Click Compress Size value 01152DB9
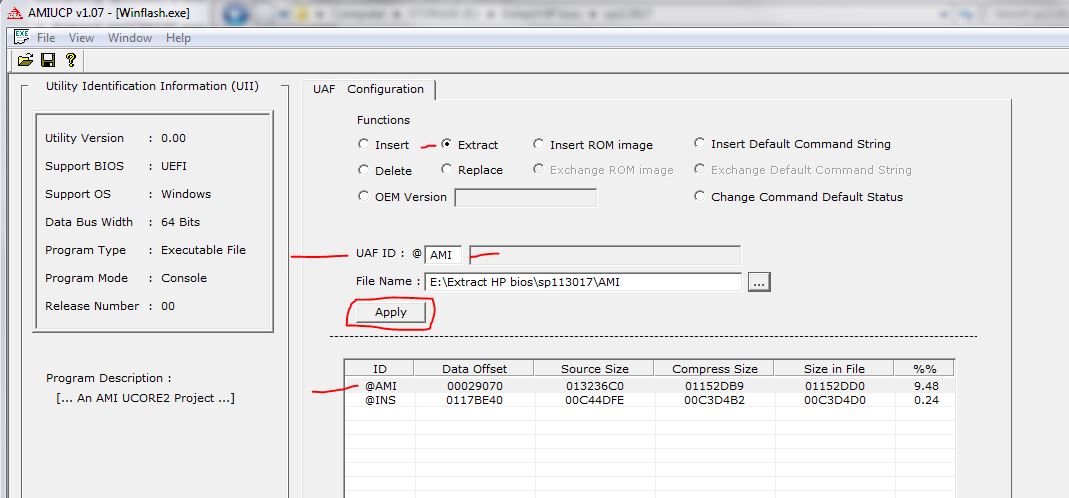1069x498 pixels. click(x=714, y=386)
